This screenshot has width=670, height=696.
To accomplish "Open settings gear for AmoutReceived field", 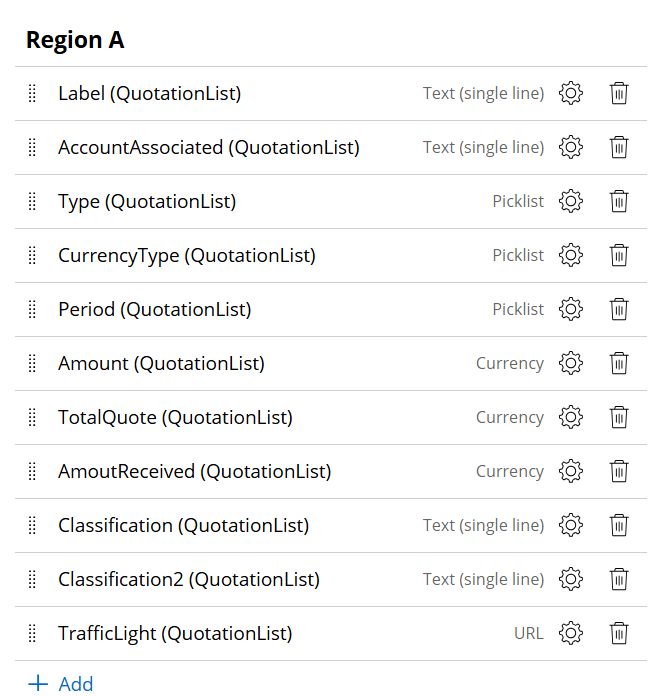I will pyautogui.click(x=571, y=471).
